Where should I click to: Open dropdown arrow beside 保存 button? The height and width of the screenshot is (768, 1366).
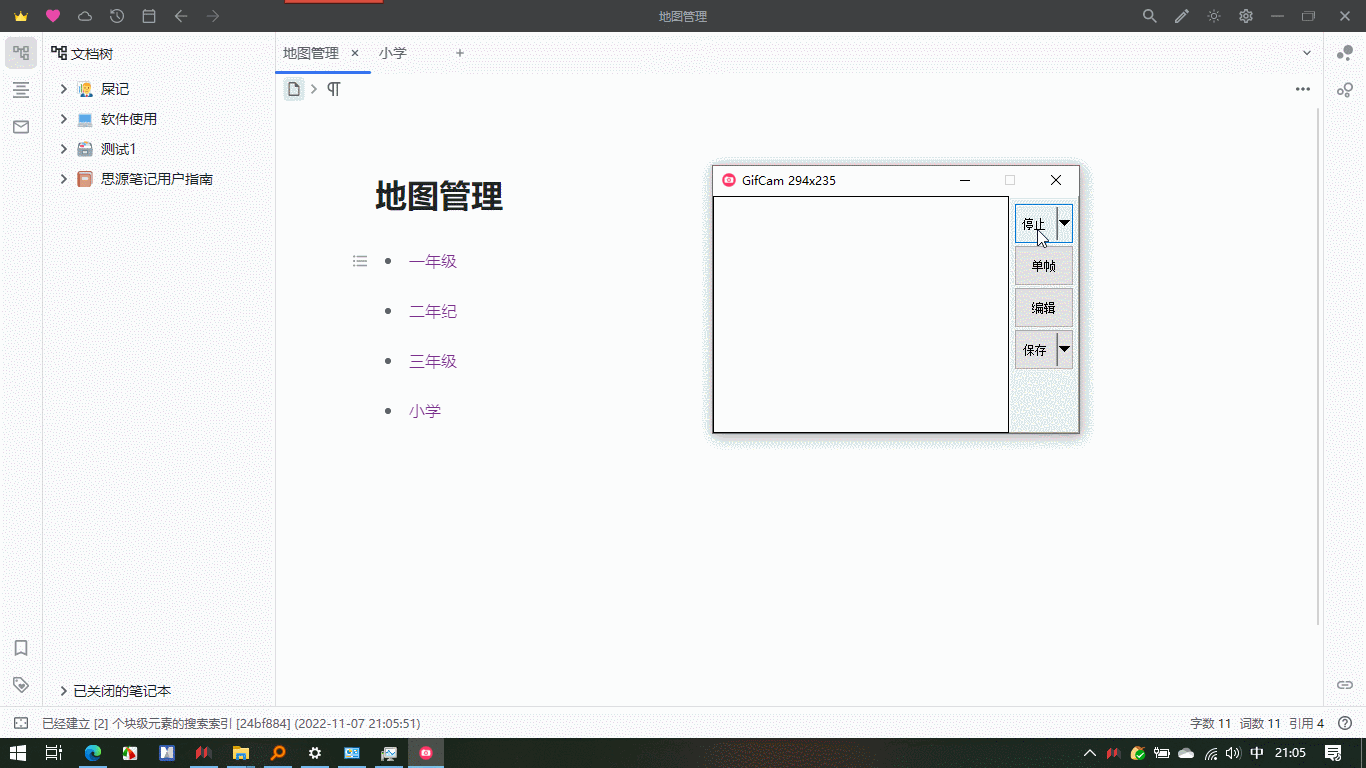click(1065, 349)
